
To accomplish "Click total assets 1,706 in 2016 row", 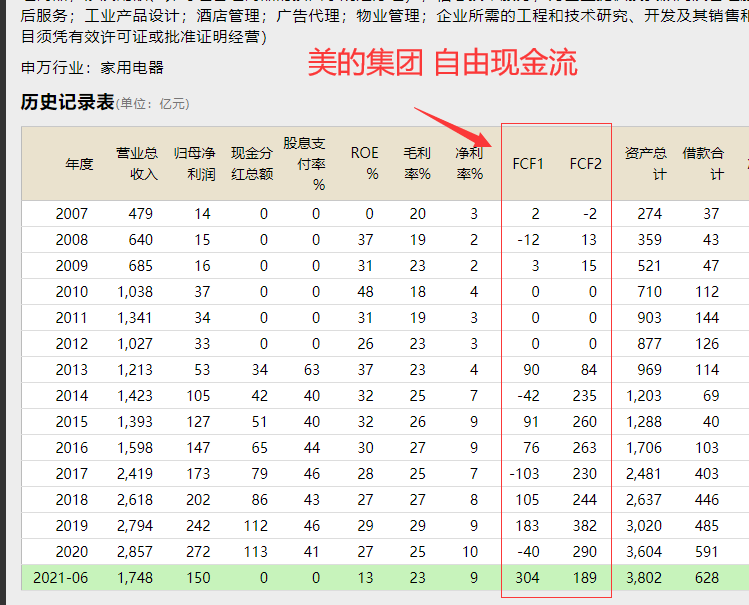I will pyautogui.click(x=644, y=448).
